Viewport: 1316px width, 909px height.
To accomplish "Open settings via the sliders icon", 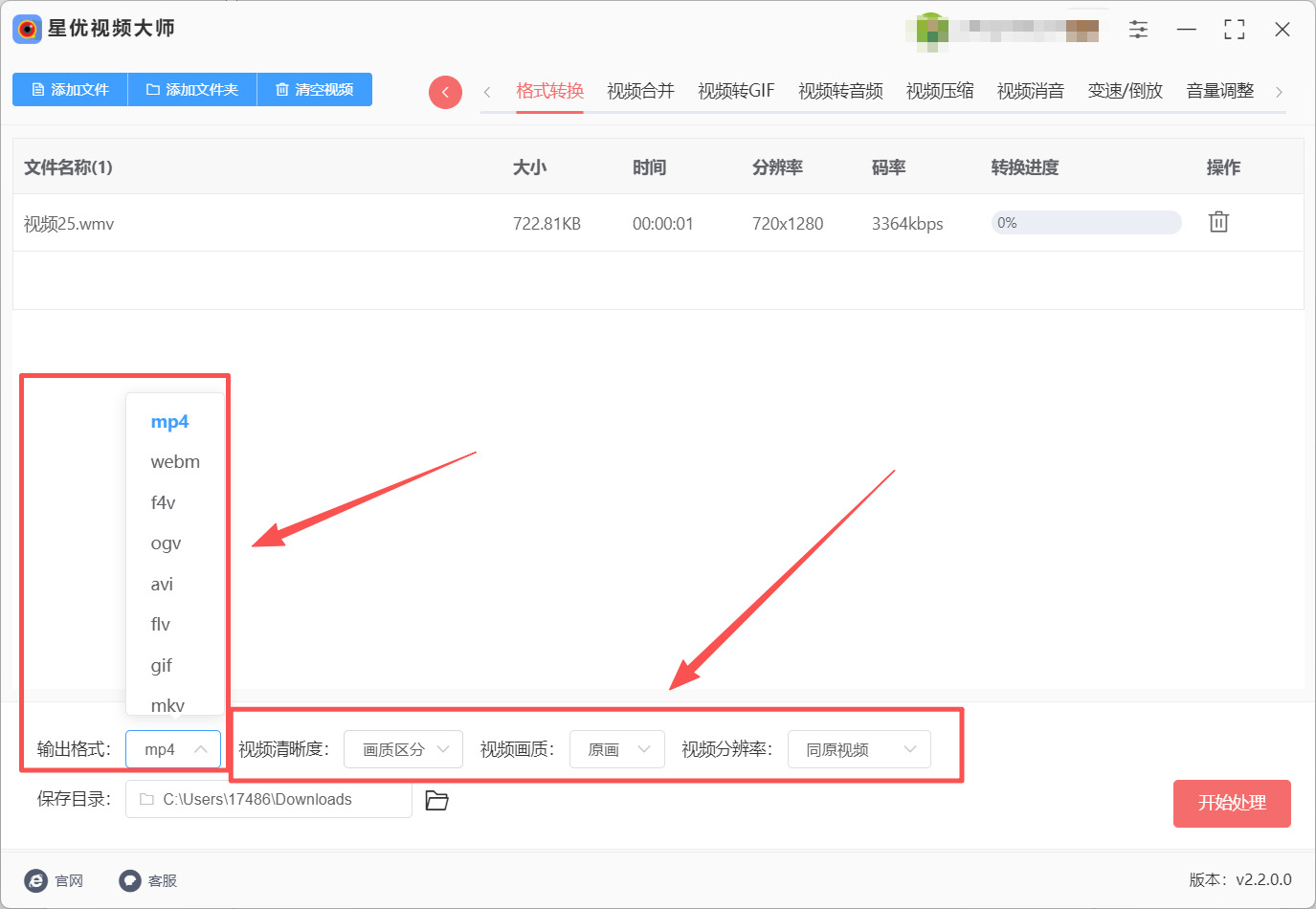I will tap(1138, 30).
